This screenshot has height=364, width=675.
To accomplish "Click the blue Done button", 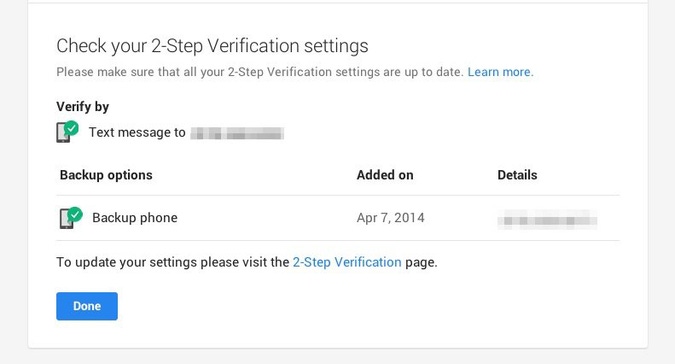I will pos(87,306).
